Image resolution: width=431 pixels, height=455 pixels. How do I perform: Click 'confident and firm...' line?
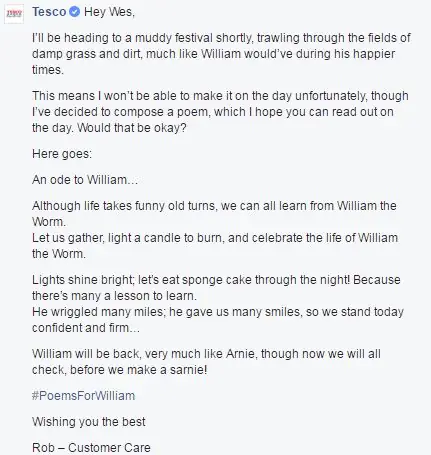pos(86,328)
